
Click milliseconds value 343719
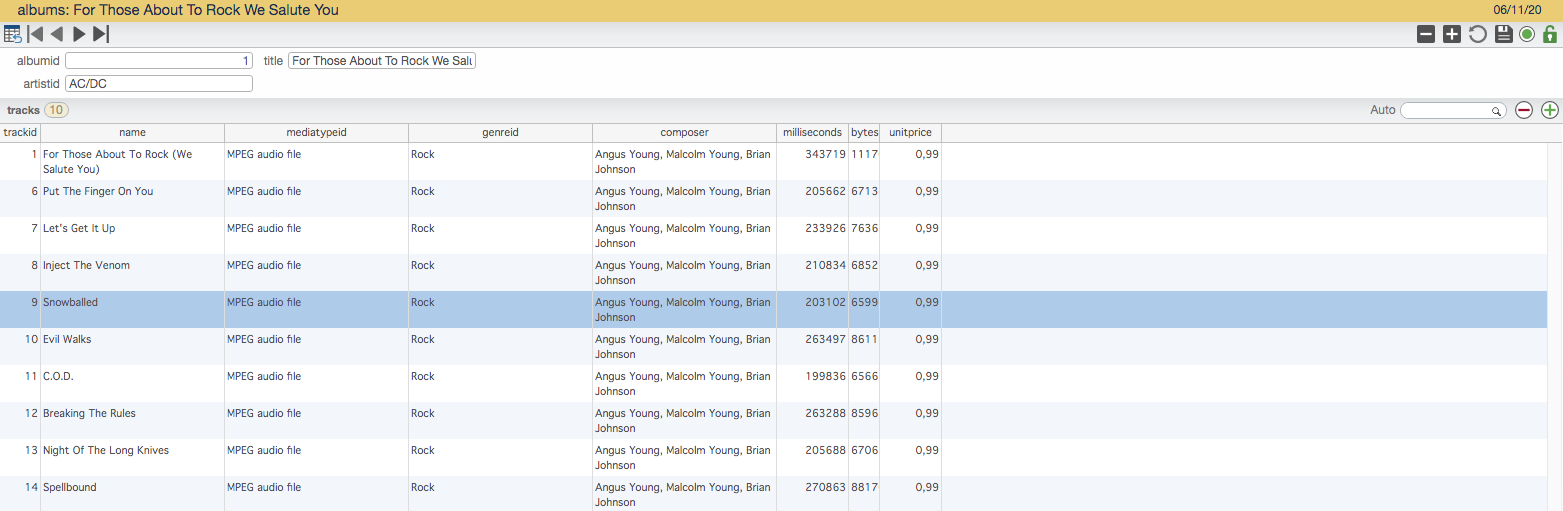(x=825, y=155)
